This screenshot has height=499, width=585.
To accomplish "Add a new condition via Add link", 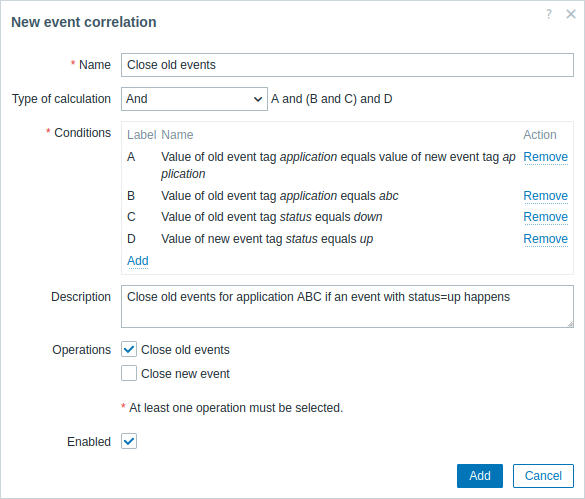I will [138, 261].
